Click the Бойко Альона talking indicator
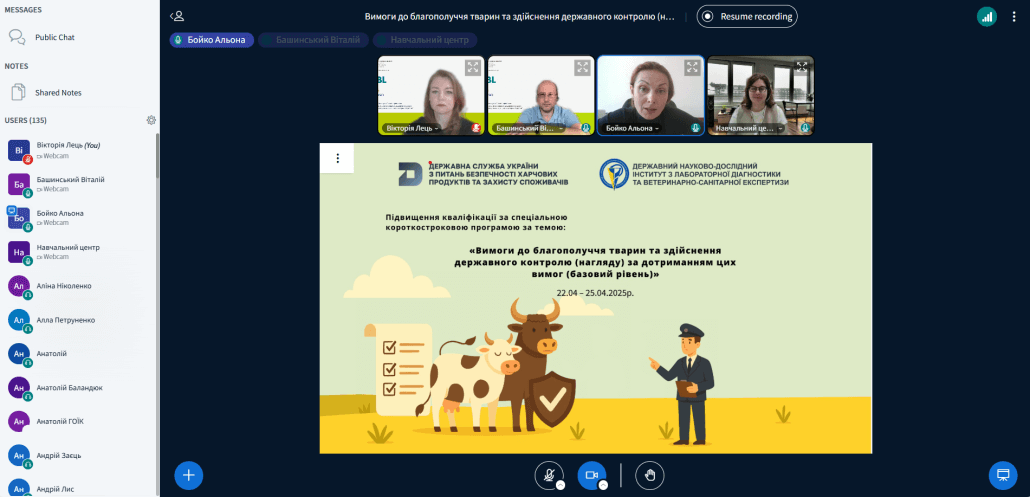1030x497 pixels. coord(210,40)
